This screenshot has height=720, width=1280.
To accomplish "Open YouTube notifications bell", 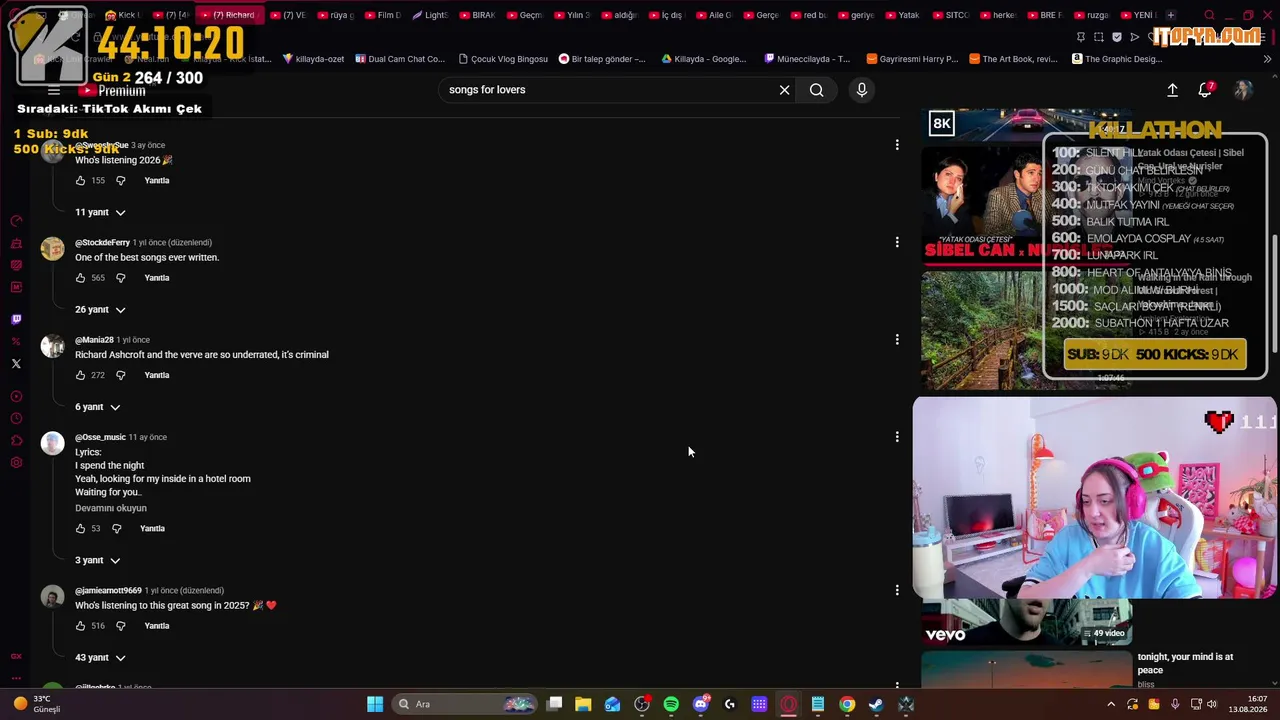I will 1205,90.
